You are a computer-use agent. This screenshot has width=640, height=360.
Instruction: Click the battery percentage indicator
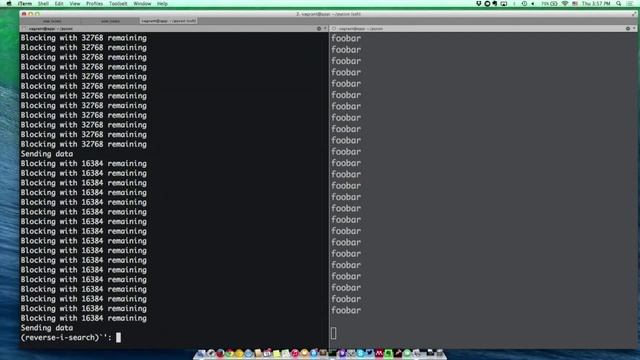[x=549, y=4]
